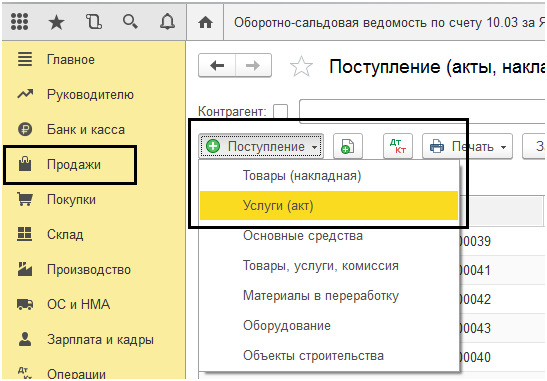This screenshot has height=381, width=547.
Task: Click the Продажи shopping bag icon
Action: [25, 164]
